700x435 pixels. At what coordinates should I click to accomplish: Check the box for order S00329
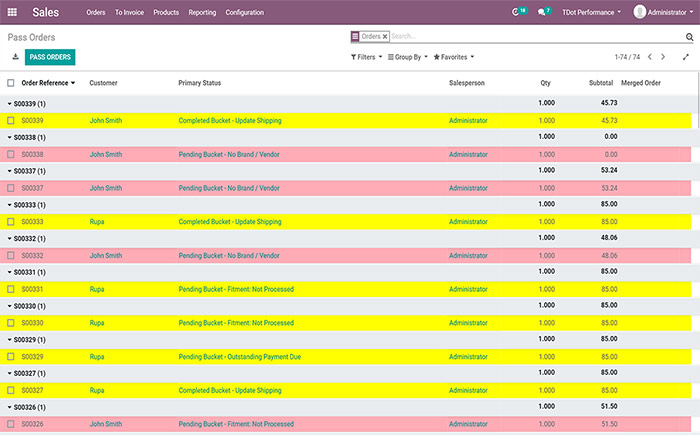coord(11,356)
